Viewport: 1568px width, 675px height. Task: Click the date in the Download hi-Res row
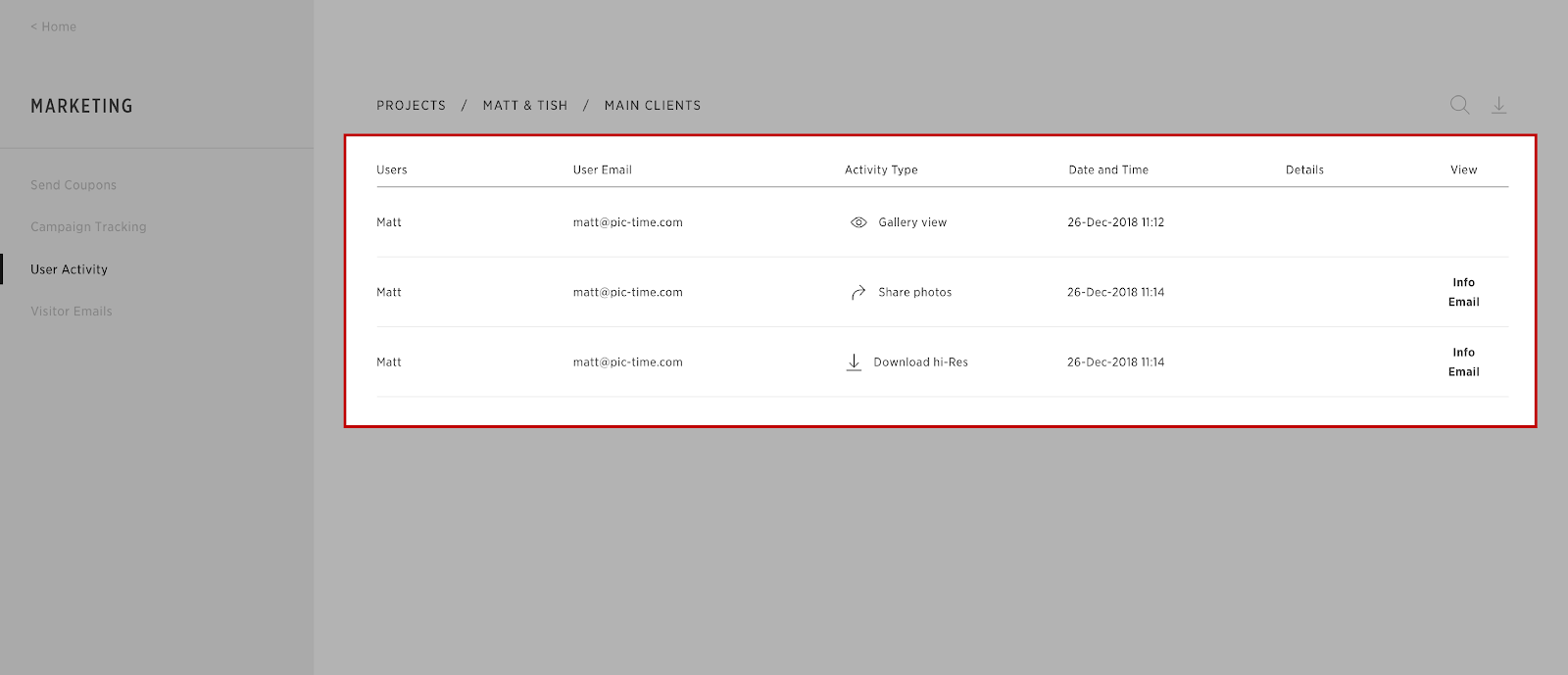click(1116, 362)
